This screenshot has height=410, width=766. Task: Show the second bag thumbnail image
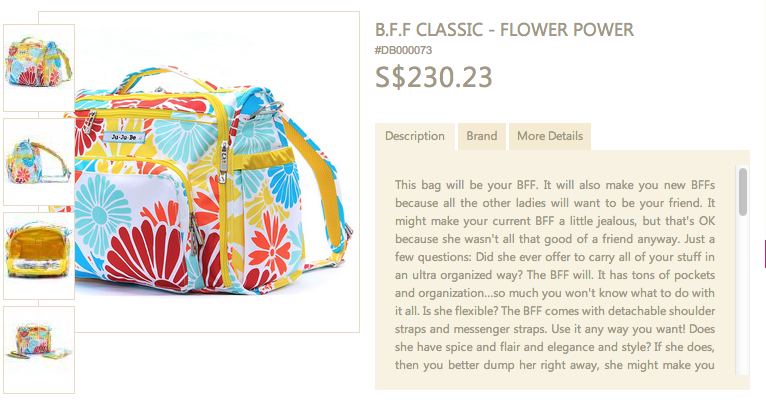point(38,161)
